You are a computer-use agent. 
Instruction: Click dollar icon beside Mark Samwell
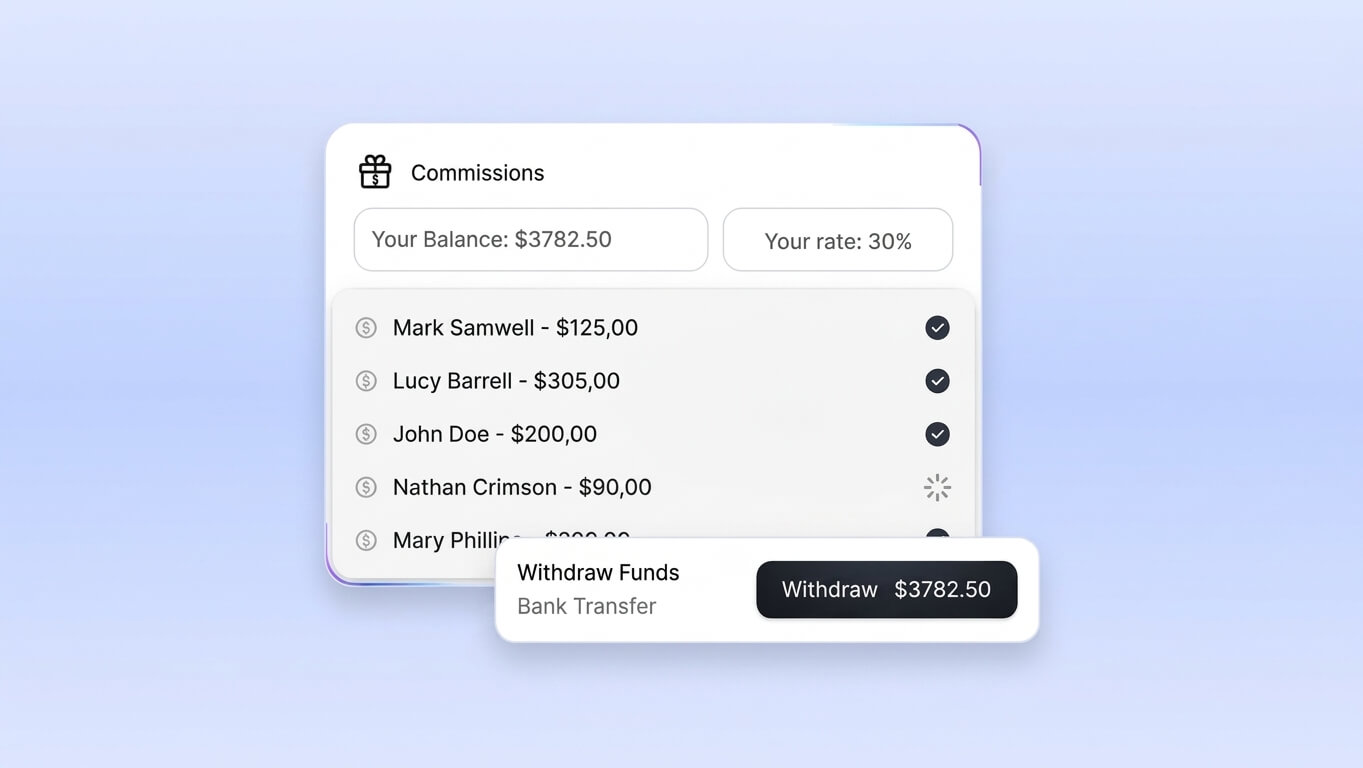pyautogui.click(x=366, y=328)
